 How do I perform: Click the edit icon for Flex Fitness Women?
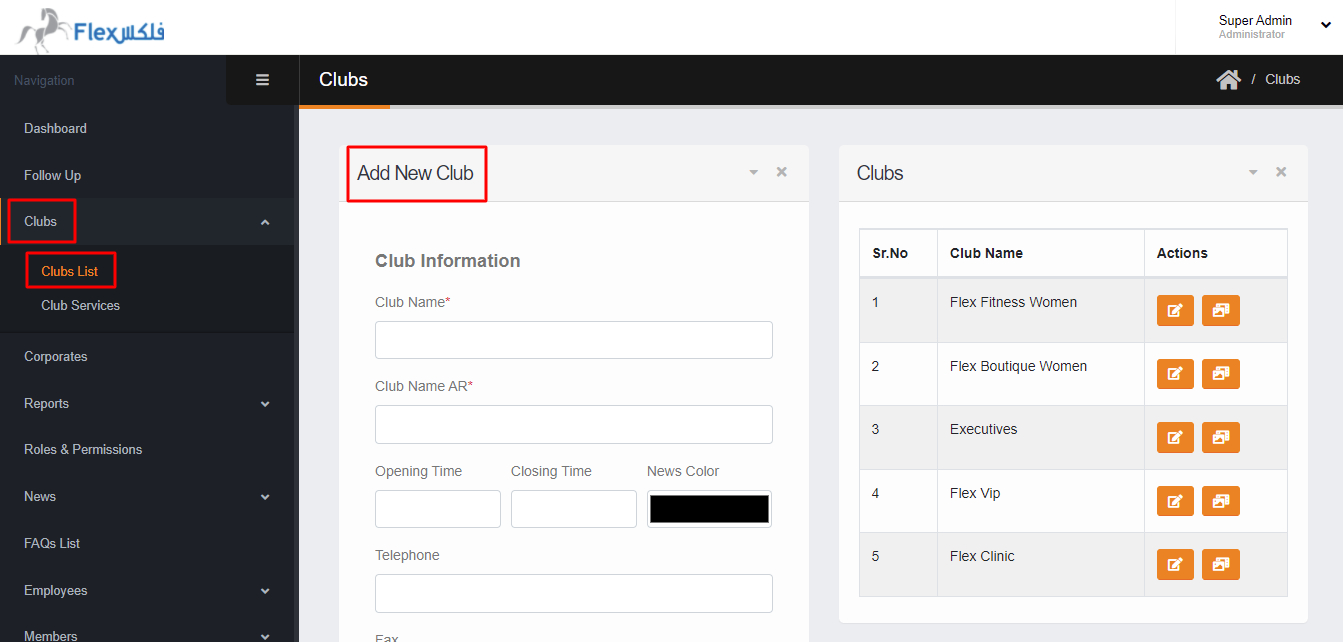tap(1175, 310)
